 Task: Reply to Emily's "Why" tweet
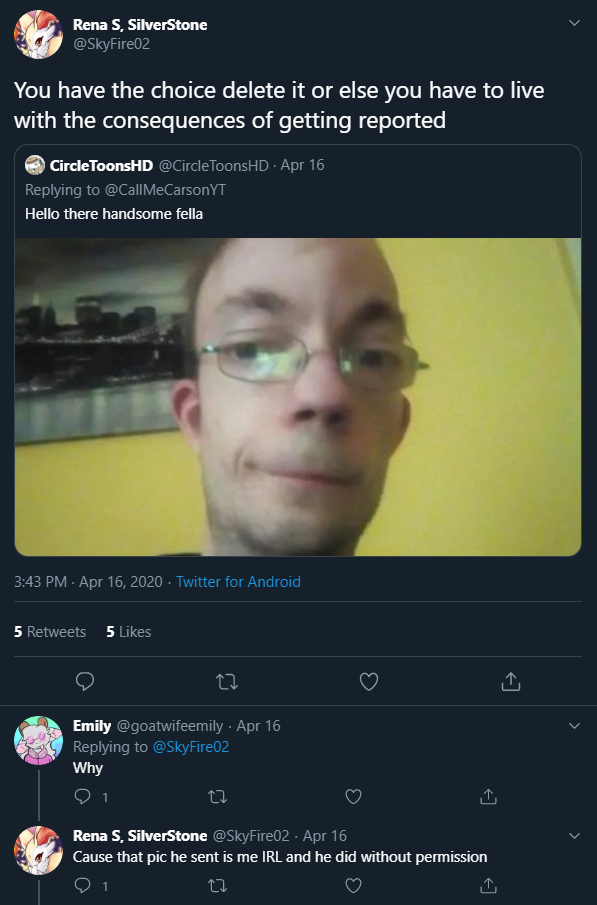click(83, 796)
